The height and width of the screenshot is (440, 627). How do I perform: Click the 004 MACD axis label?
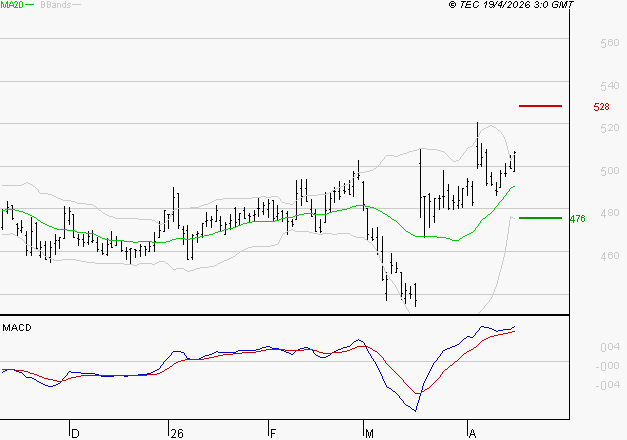pos(581,347)
